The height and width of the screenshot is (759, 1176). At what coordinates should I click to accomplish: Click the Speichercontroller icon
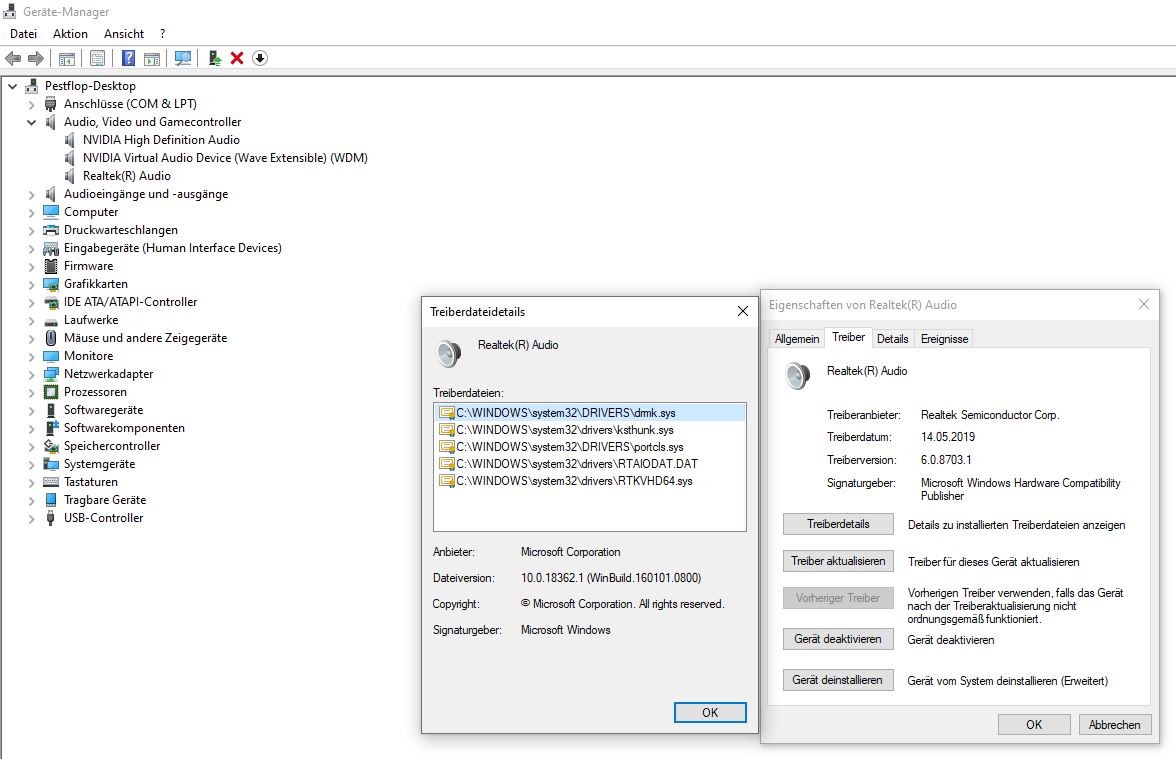[51, 446]
